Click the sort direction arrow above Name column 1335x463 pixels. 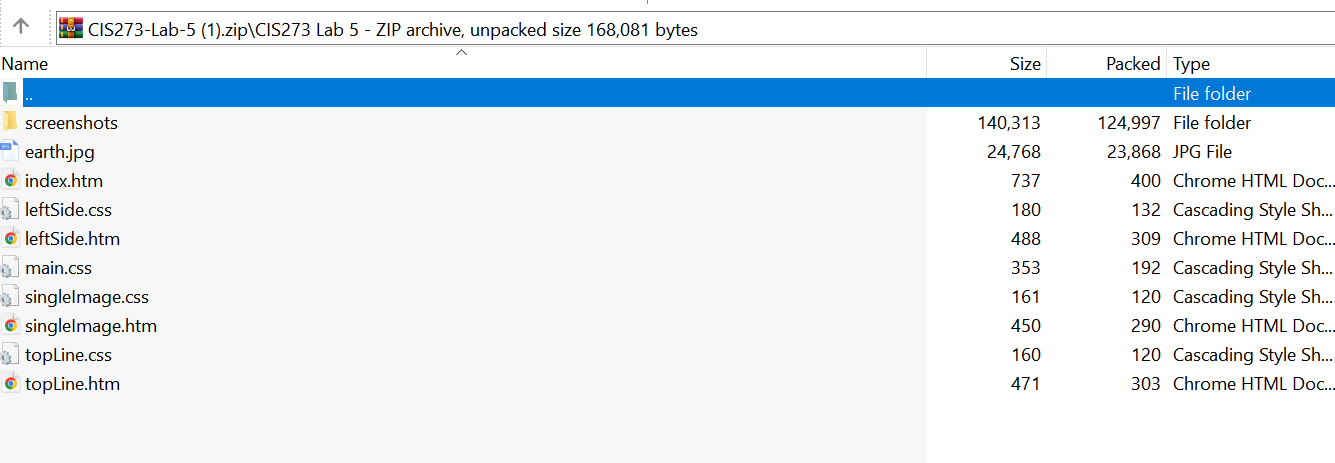coord(462,52)
